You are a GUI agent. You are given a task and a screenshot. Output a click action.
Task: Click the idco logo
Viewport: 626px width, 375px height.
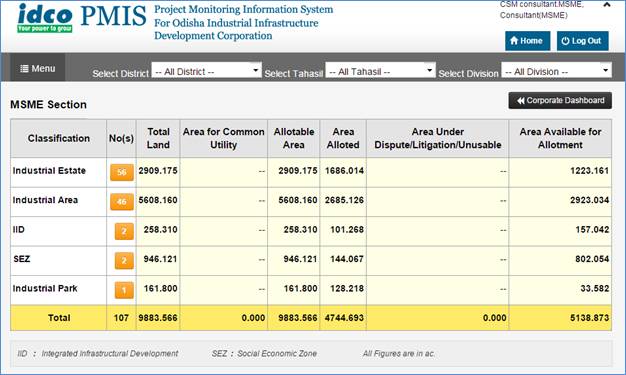tap(45, 18)
